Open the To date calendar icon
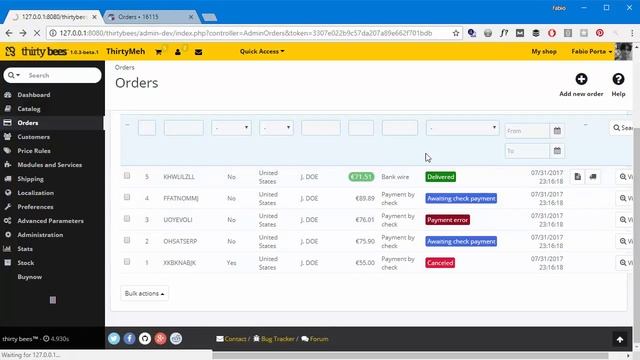The height and width of the screenshot is (360, 640). tap(557, 151)
